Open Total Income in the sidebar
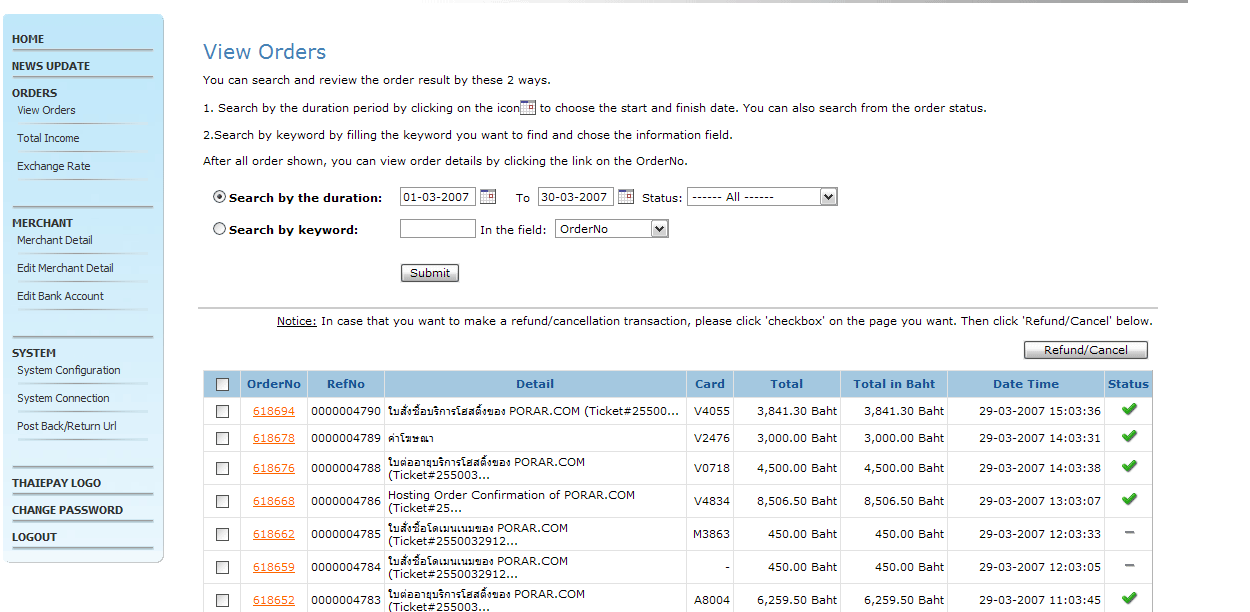This screenshot has height=612, width=1250. [48, 138]
